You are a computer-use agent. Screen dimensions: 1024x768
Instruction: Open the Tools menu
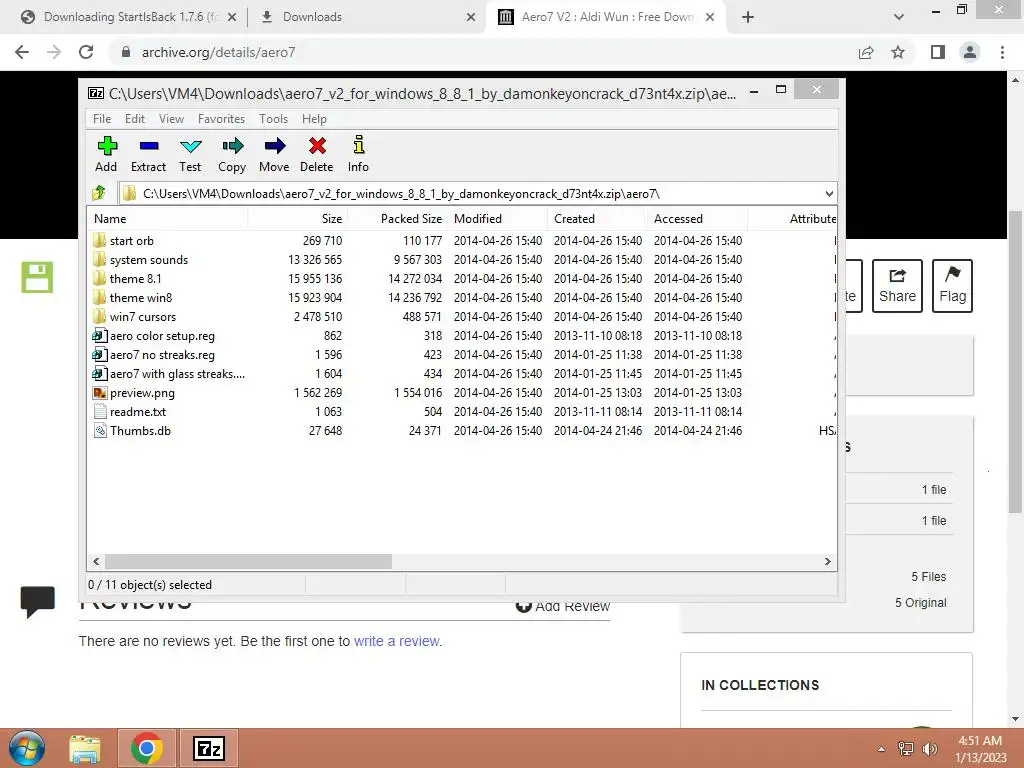pos(273,119)
